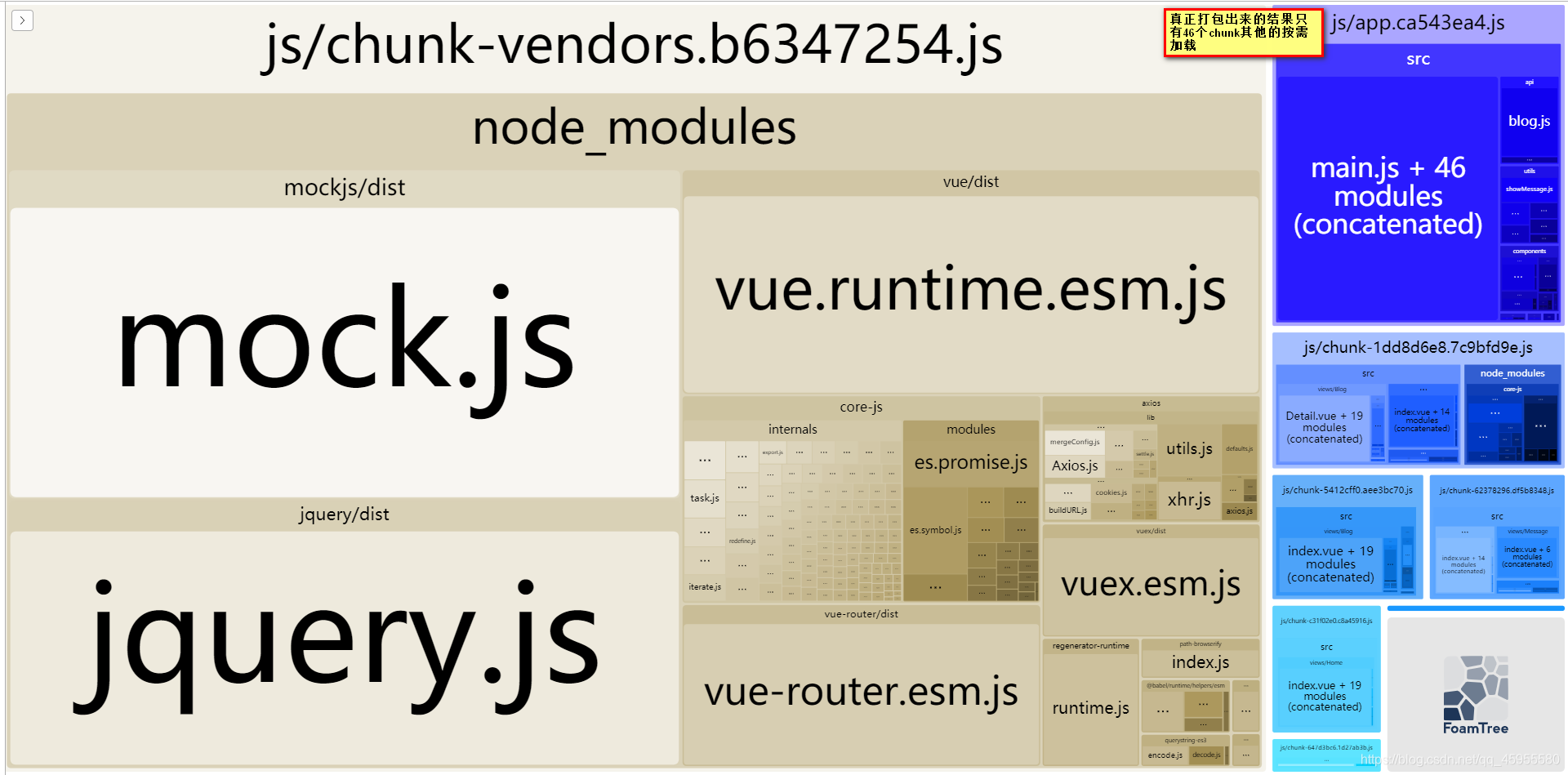Click the vue-router/dist group header

pyautogui.click(x=861, y=614)
